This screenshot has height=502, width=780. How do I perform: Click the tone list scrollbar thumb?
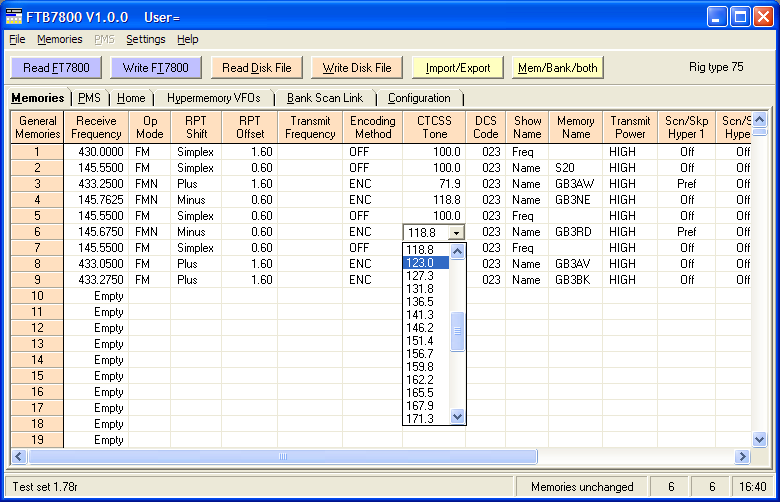(x=457, y=331)
